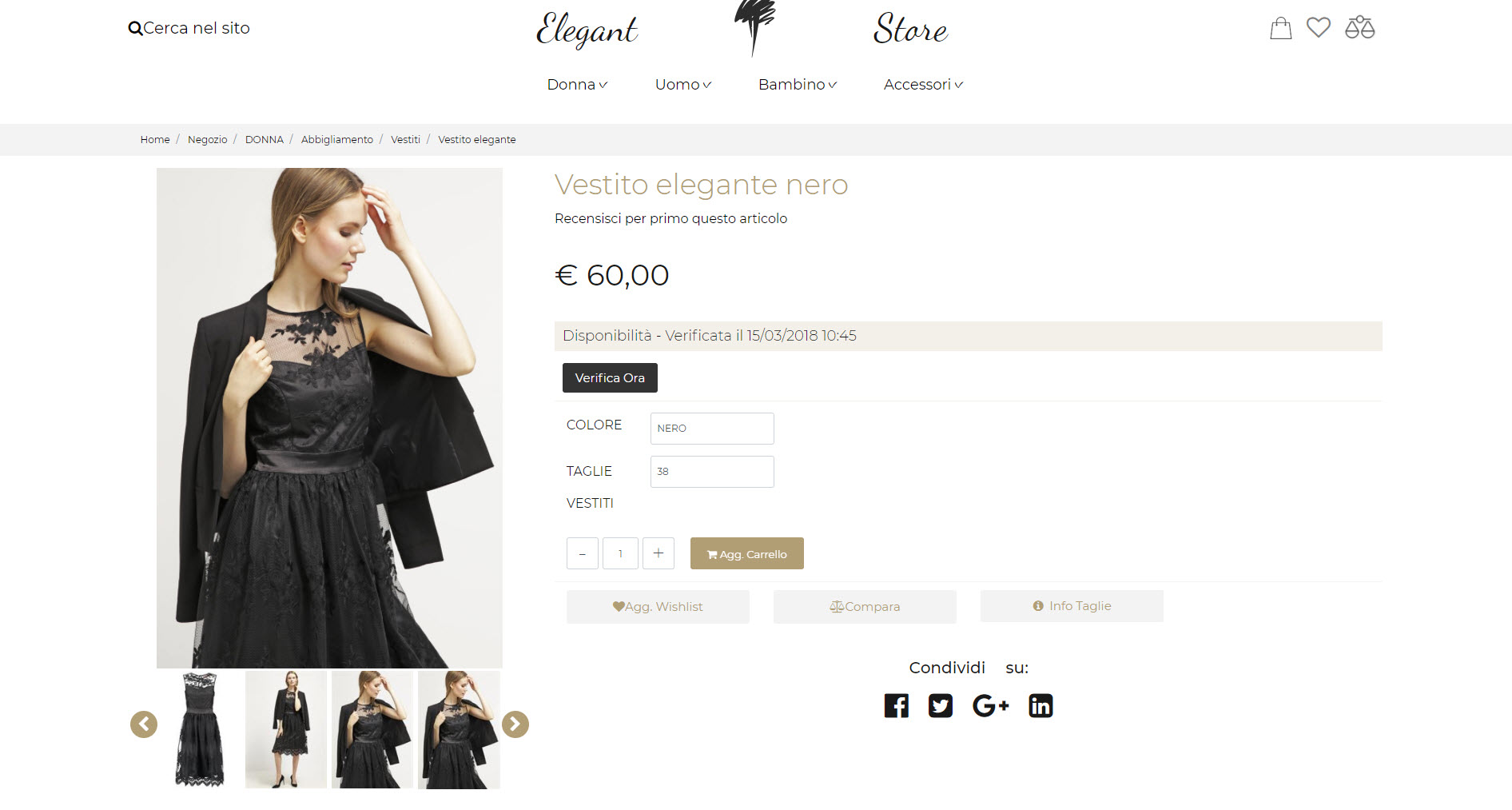Open the TAGLIE selector showing 38

(712, 472)
